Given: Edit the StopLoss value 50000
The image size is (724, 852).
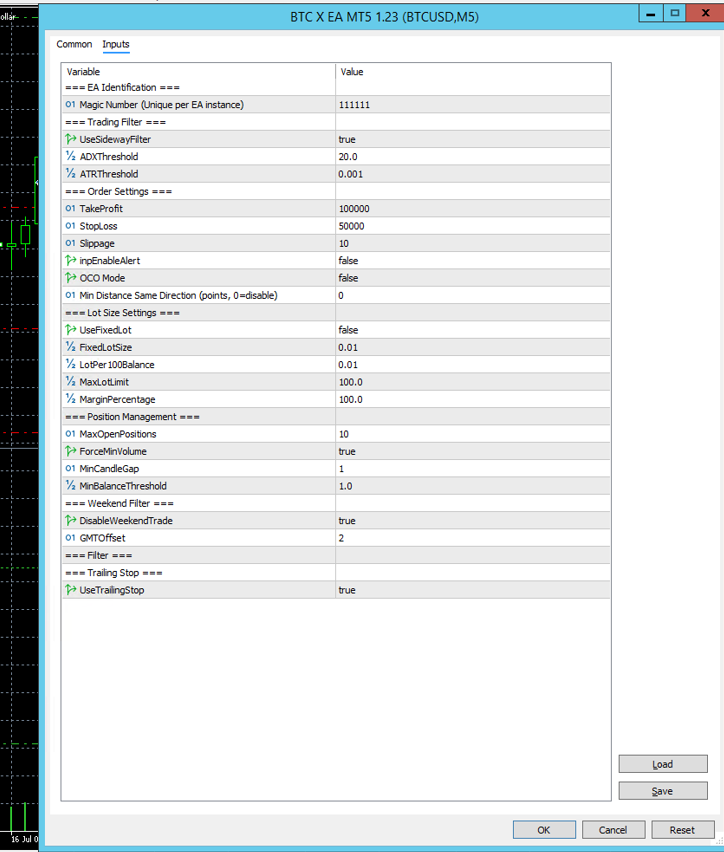Looking at the screenshot, I should pos(473,226).
